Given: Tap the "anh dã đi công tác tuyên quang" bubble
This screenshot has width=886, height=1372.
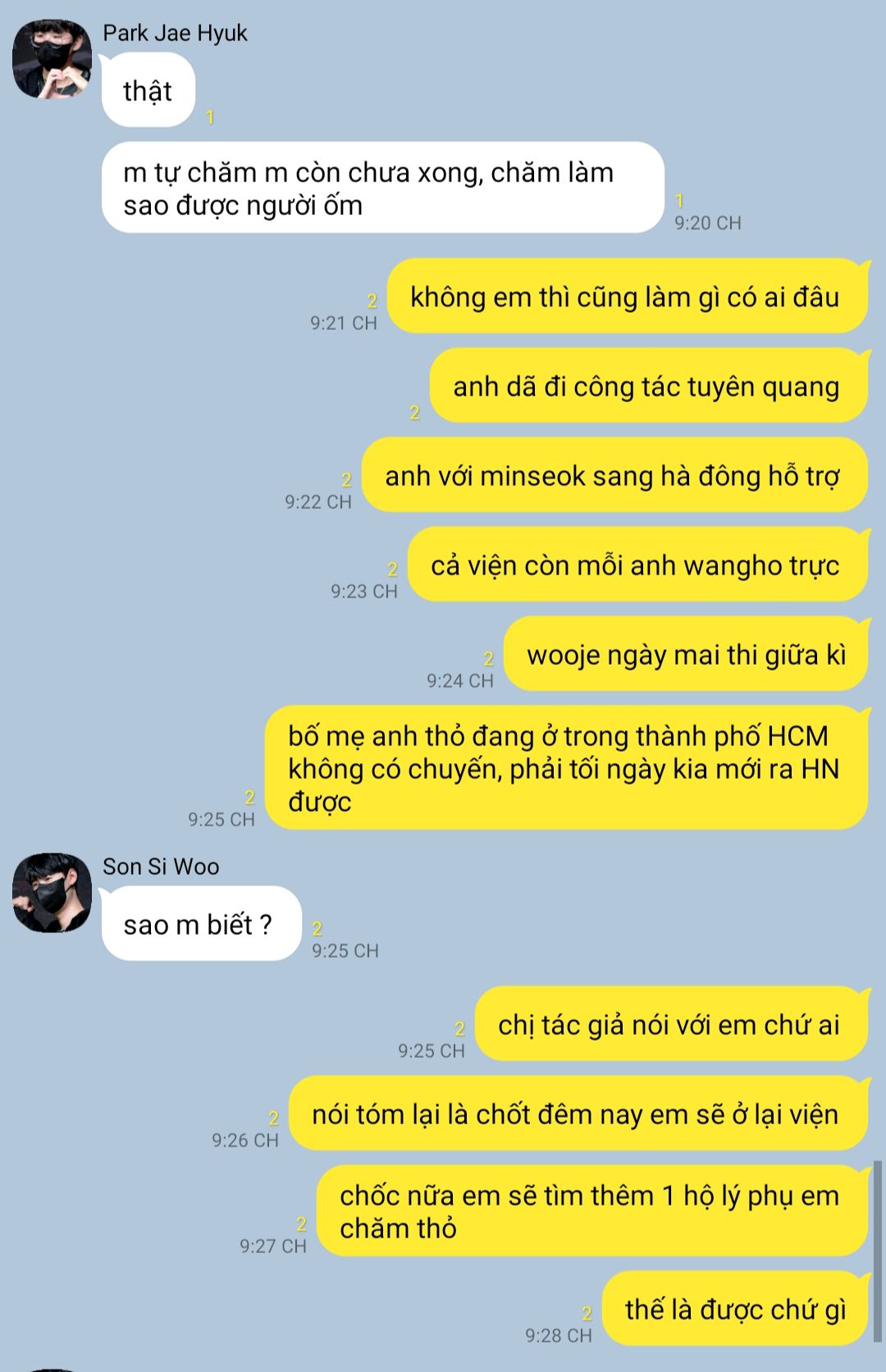Looking at the screenshot, I should [649, 386].
